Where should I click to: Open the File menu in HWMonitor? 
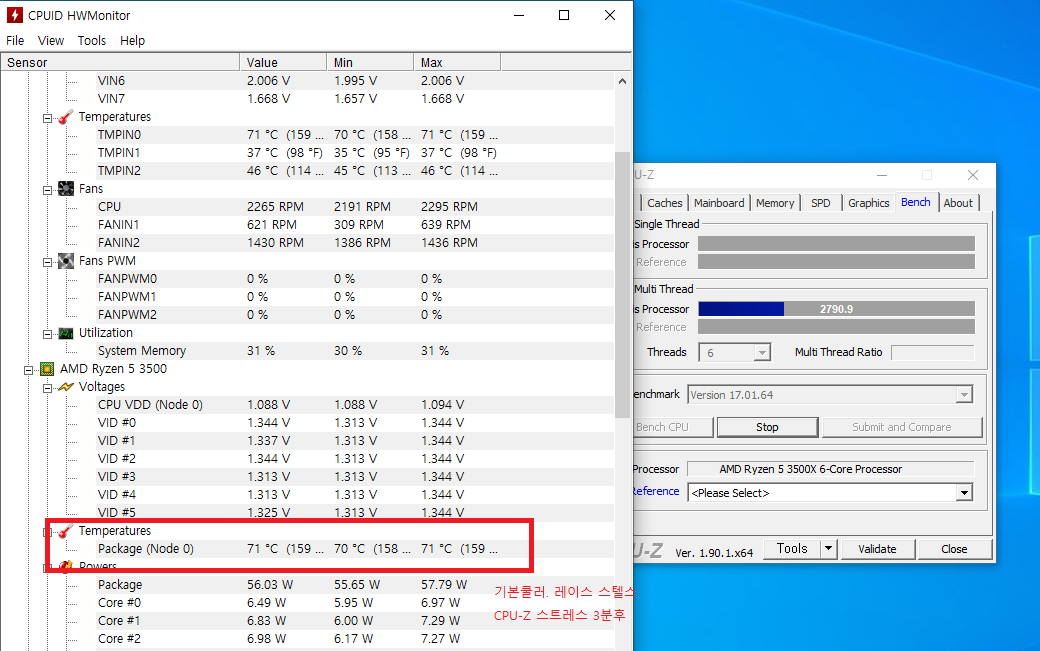click(x=15, y=40)
